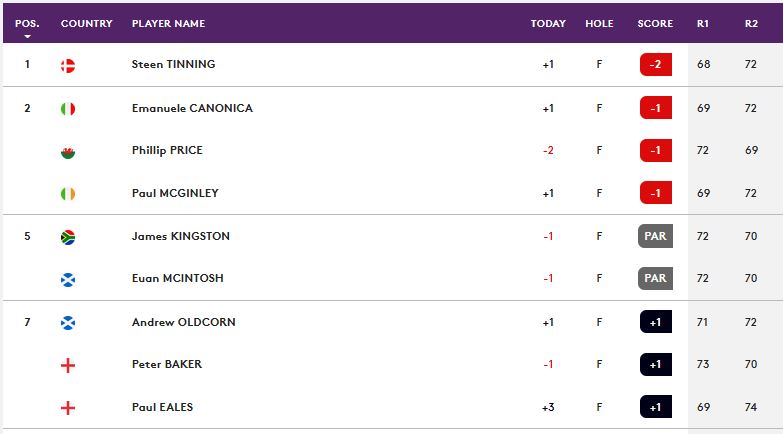Click Italy flag beside Emanuele Canonica

coord(68,108)
